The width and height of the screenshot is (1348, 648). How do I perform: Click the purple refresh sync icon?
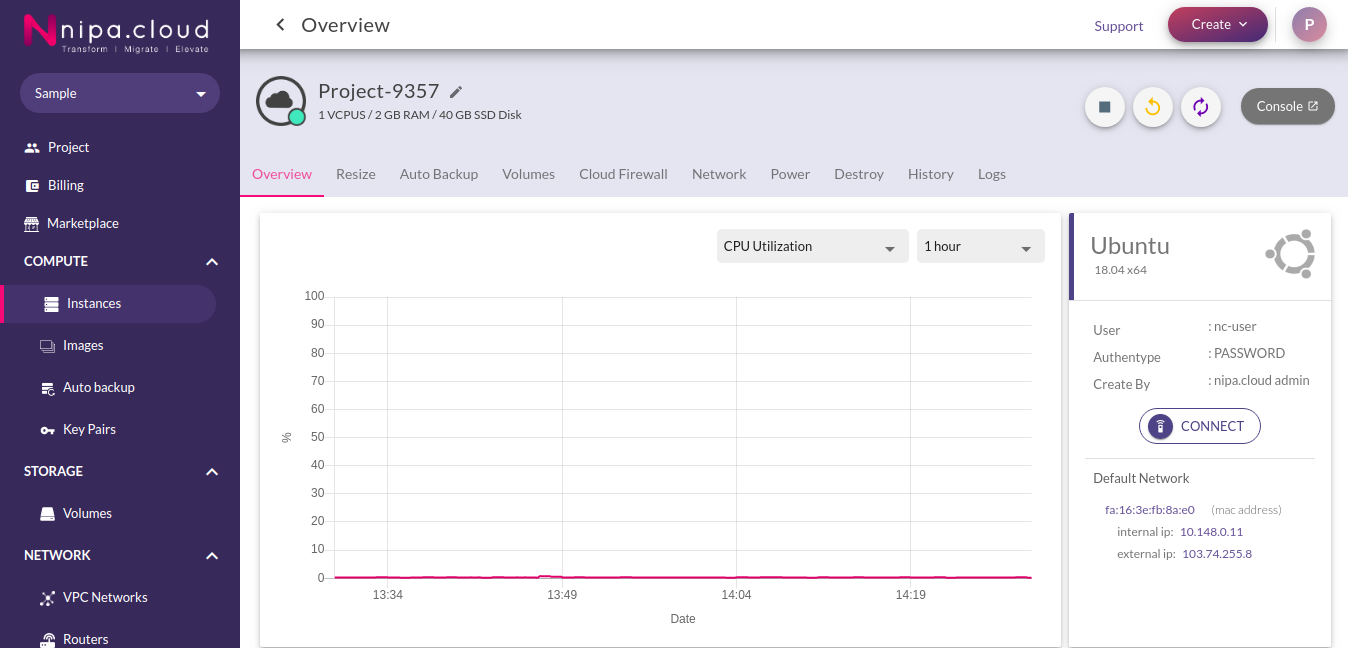pos(1201,107)
